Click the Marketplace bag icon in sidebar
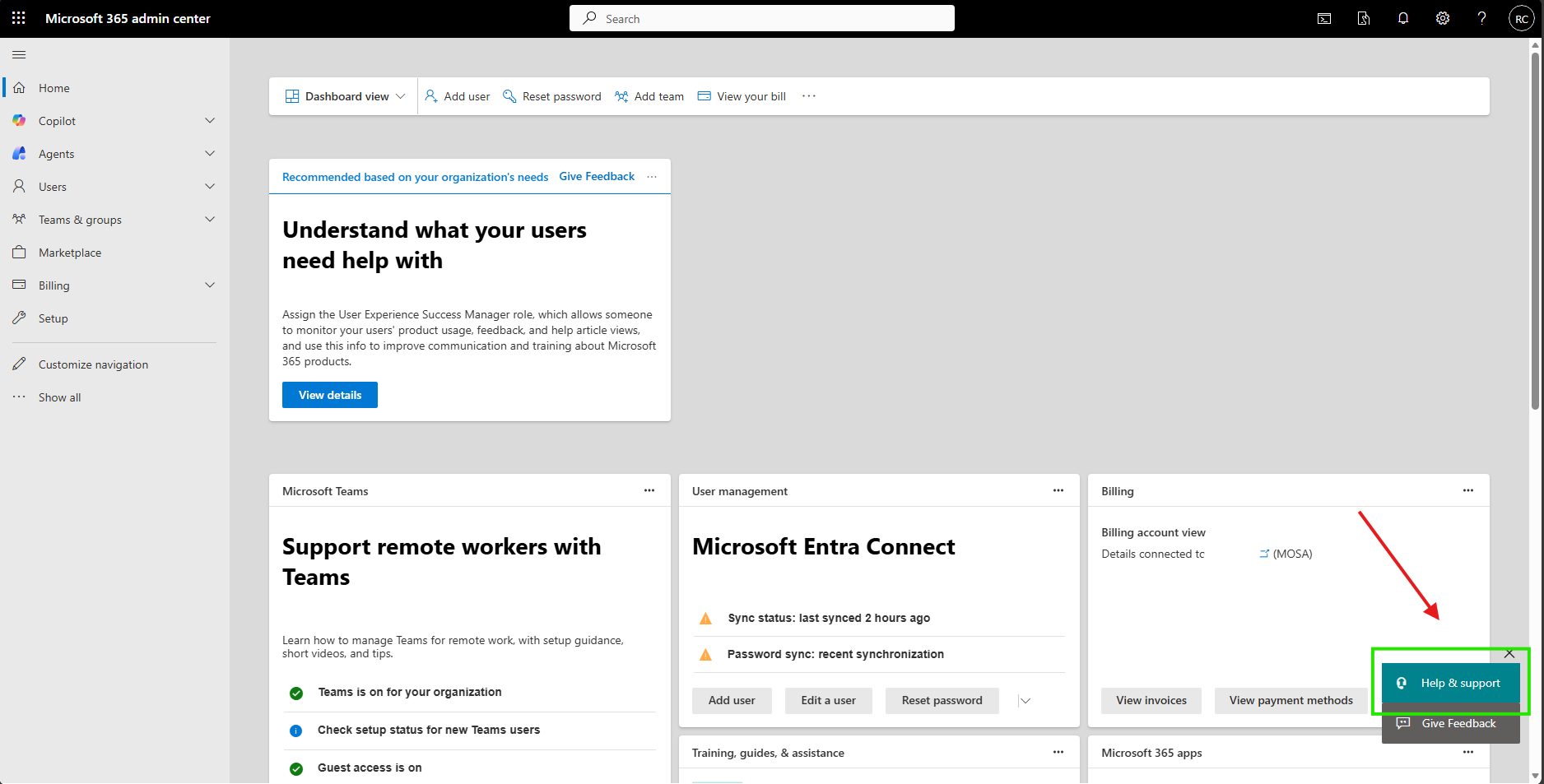Screen dimensions: 1544x784 click(x=20, y=253)
